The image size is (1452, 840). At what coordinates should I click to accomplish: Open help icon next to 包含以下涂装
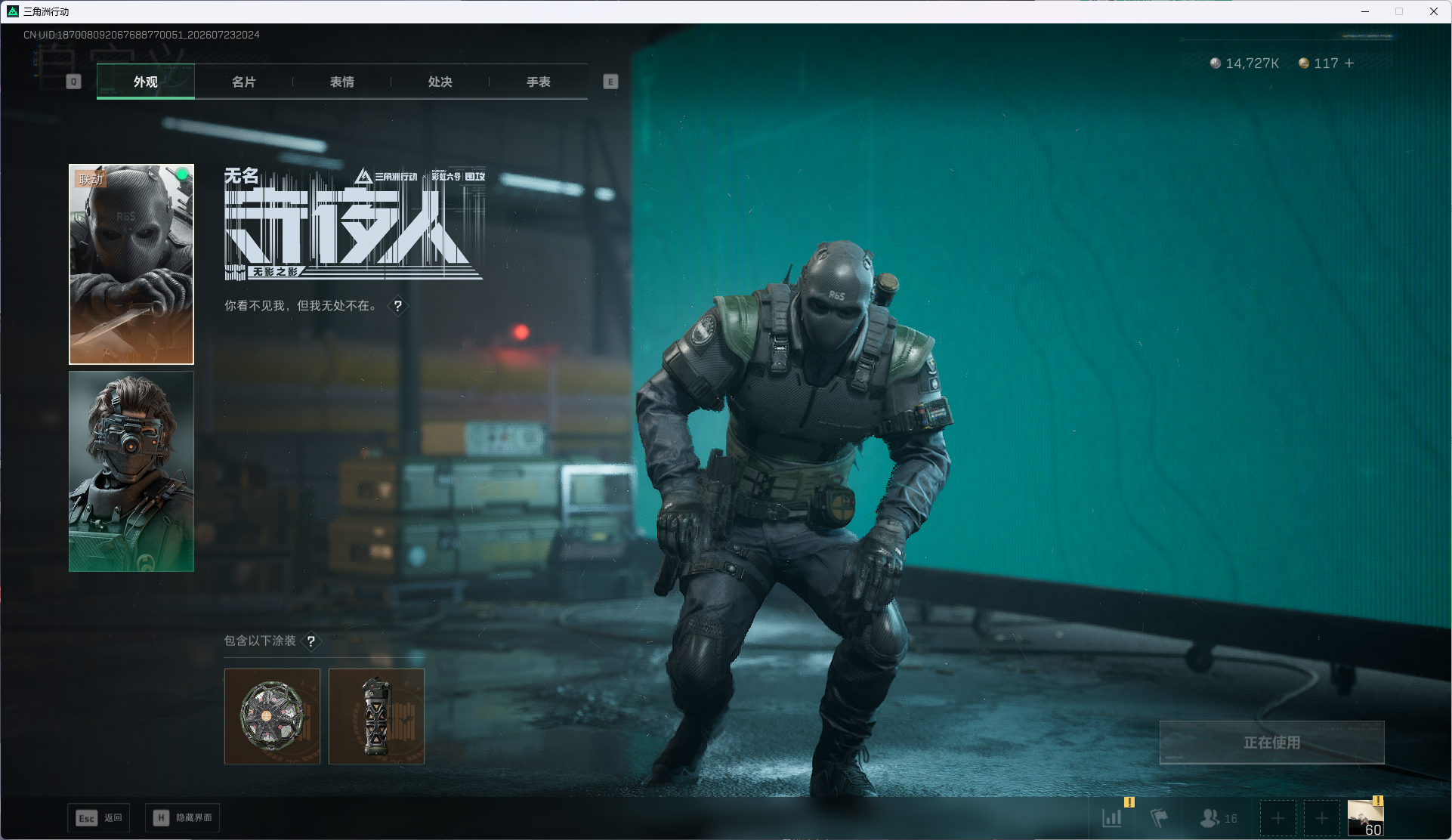click(x=310, y=641)
